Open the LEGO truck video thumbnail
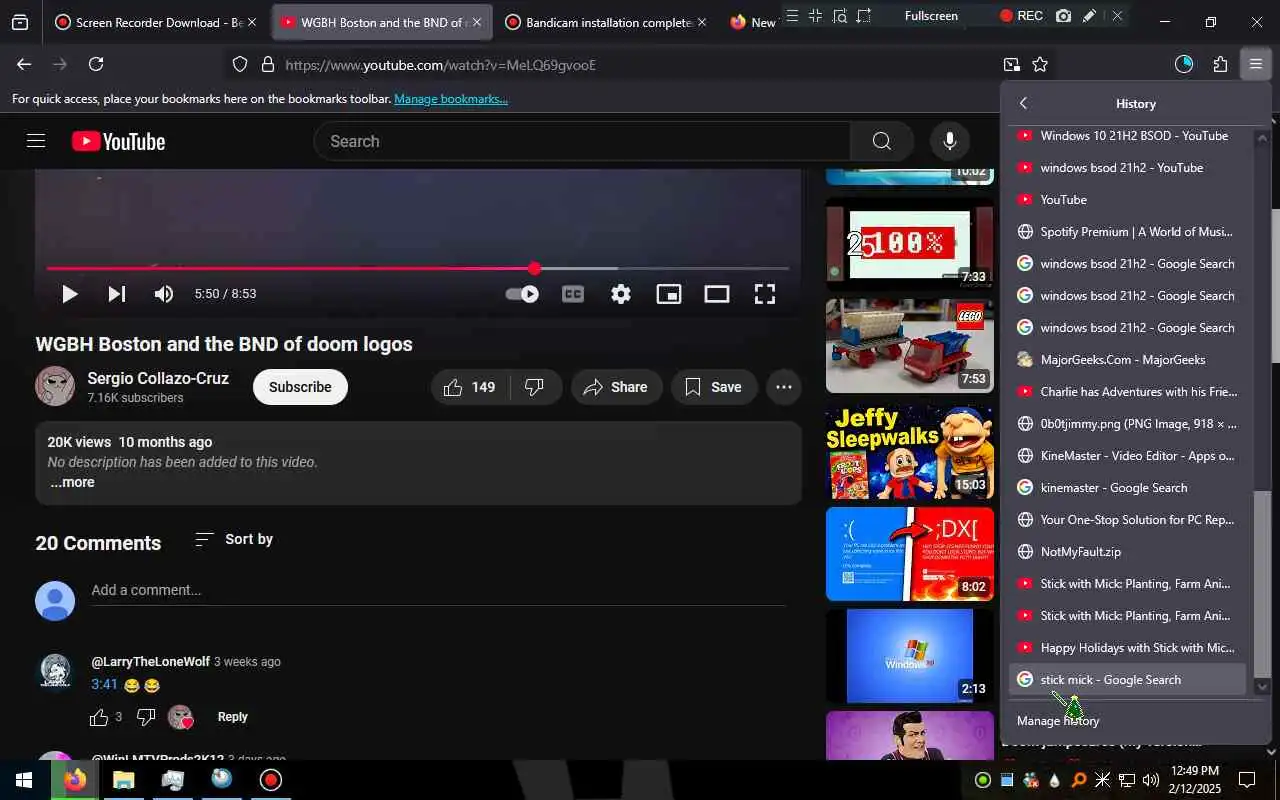Image resolution: width=1280 pixels, height=800 pixels. (x=910, y=346)
